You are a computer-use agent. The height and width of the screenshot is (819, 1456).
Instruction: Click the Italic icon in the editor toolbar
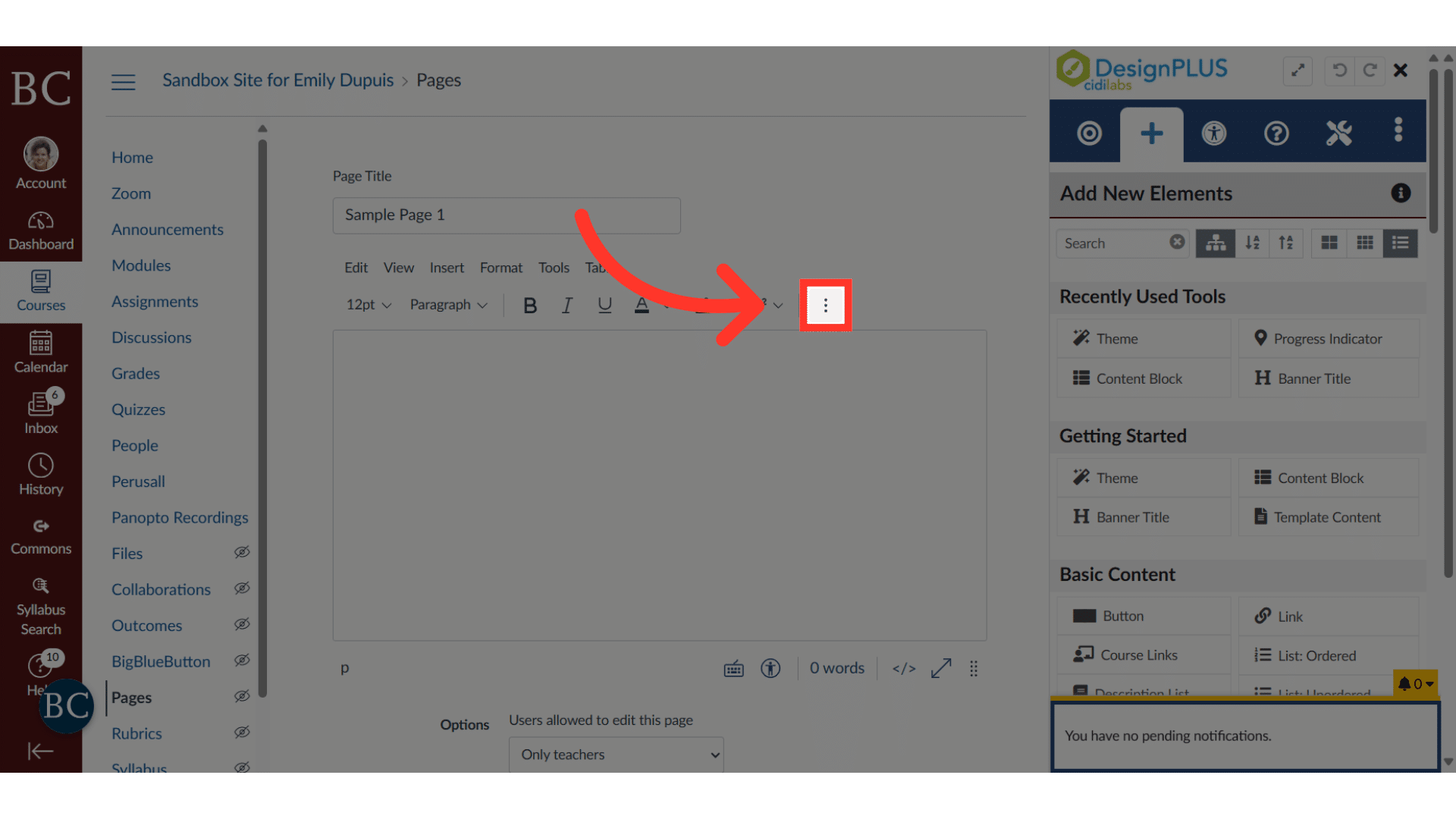[x=566, y=305]
